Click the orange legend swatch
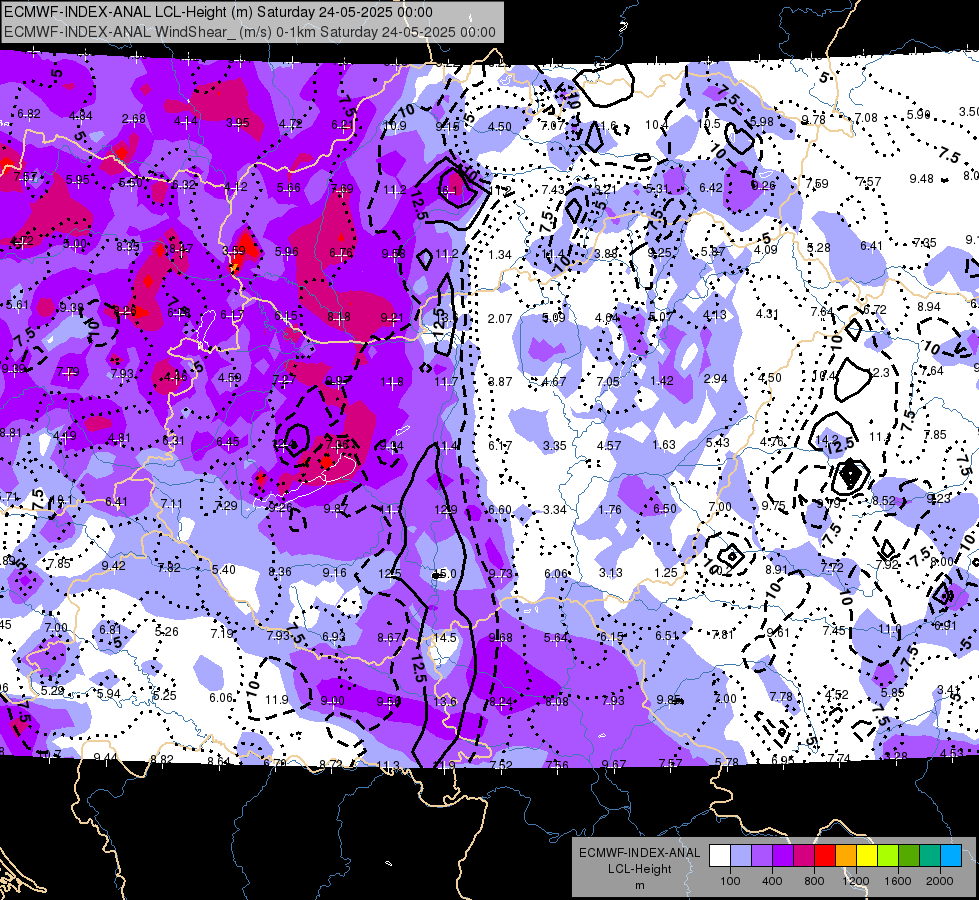The image size is (979, 900). 846,856
